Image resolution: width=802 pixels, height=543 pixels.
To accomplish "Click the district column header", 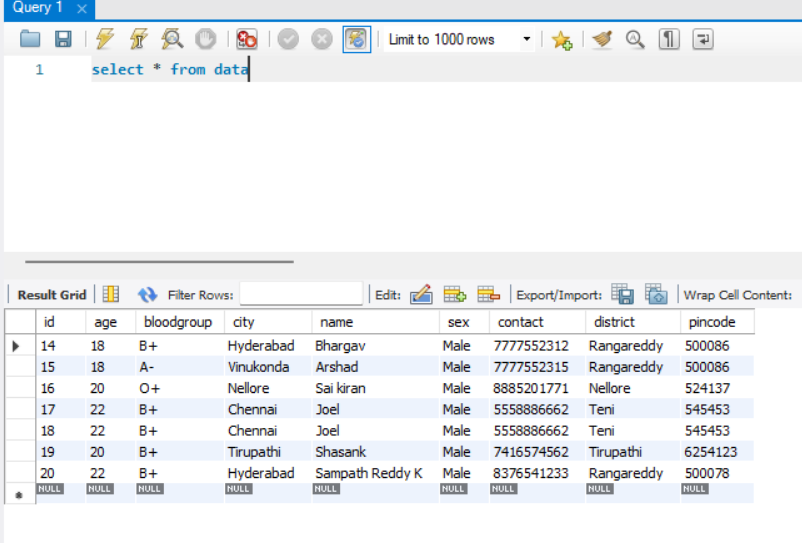I will [x=633, y=322].
